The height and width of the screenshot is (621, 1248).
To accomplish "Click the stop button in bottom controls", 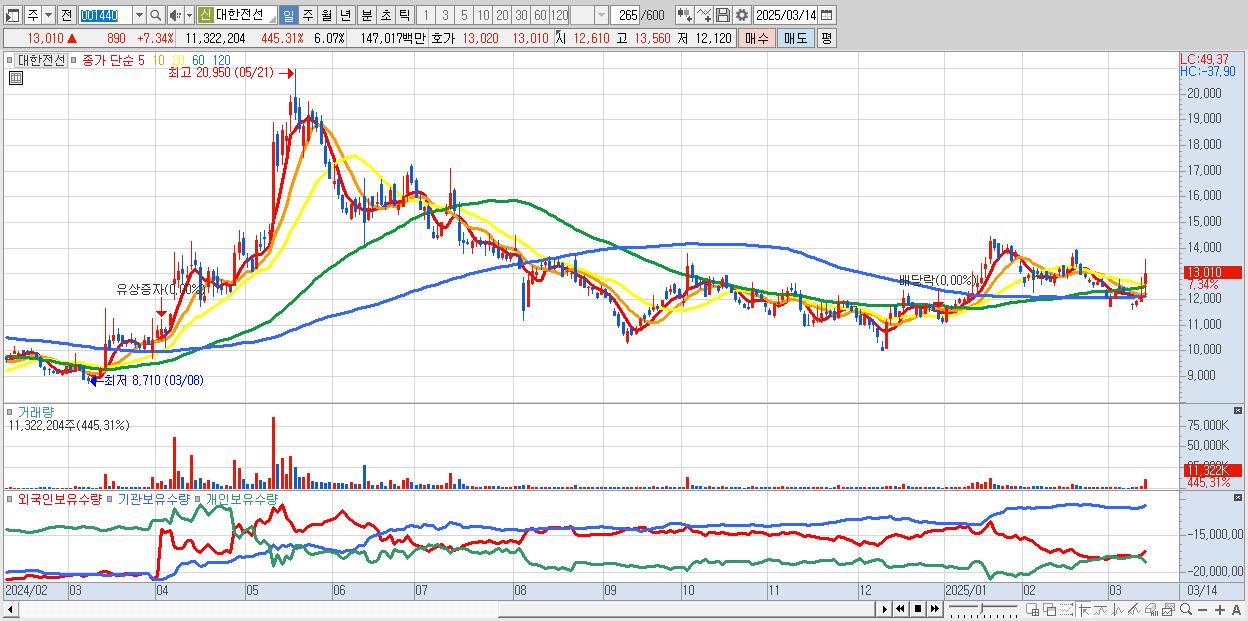I will 918,609.
